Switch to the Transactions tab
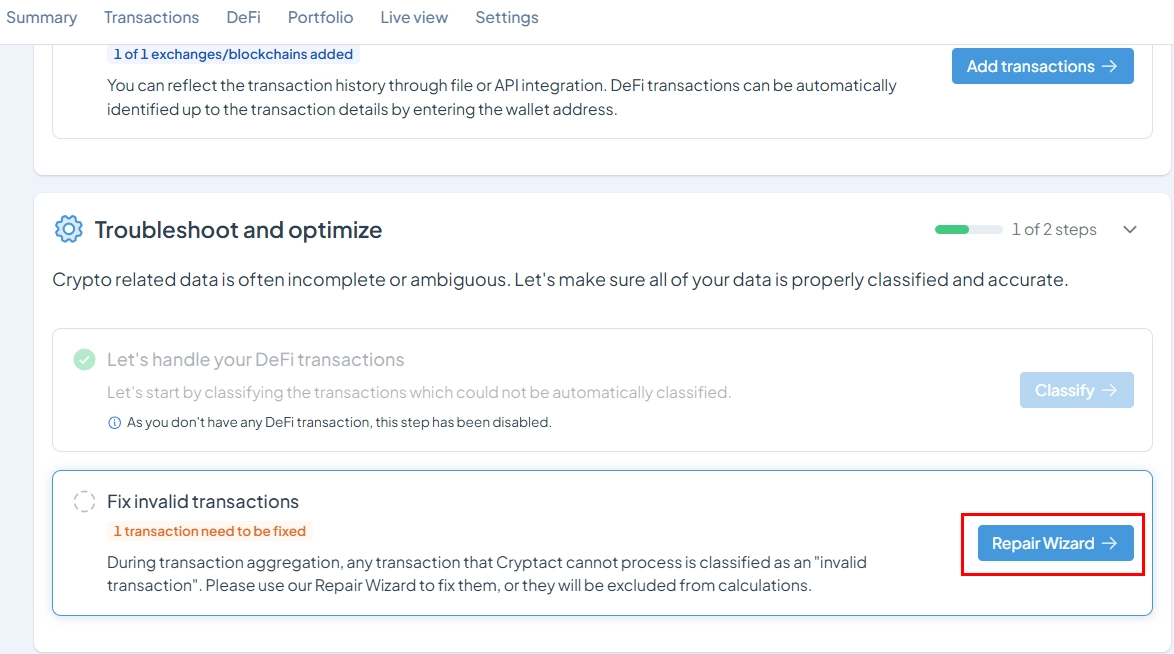 [x=151, y=17]
